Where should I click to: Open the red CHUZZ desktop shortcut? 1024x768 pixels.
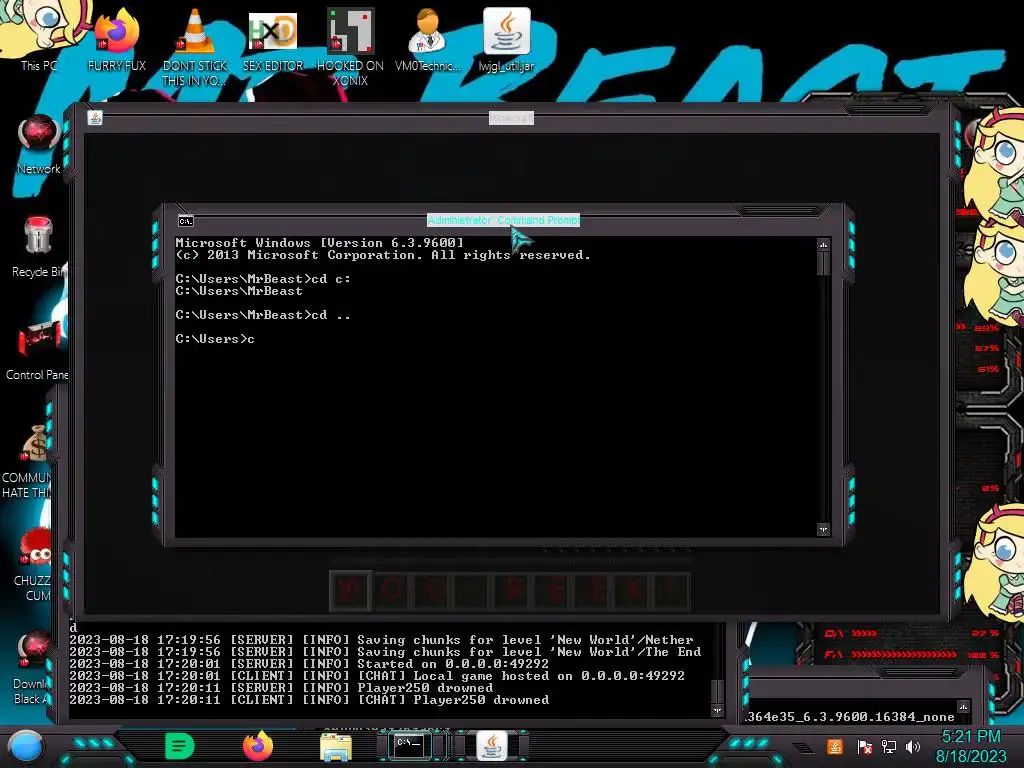click(x=34, y=563)
